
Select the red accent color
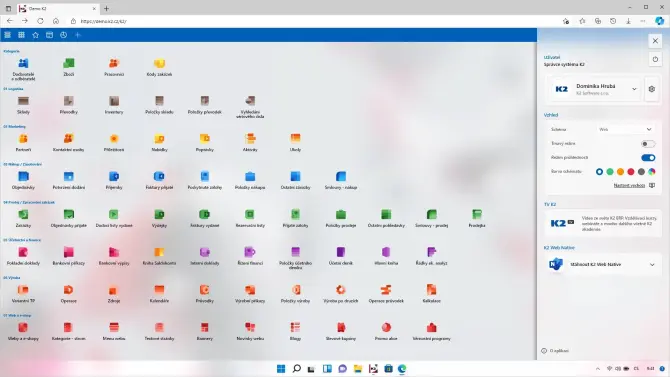631,172
